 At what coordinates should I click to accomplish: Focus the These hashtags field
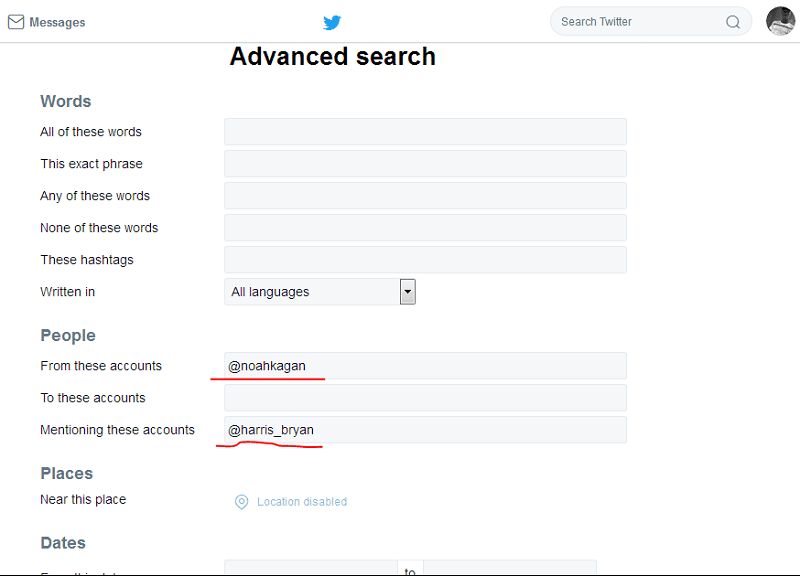click(426, 260)
